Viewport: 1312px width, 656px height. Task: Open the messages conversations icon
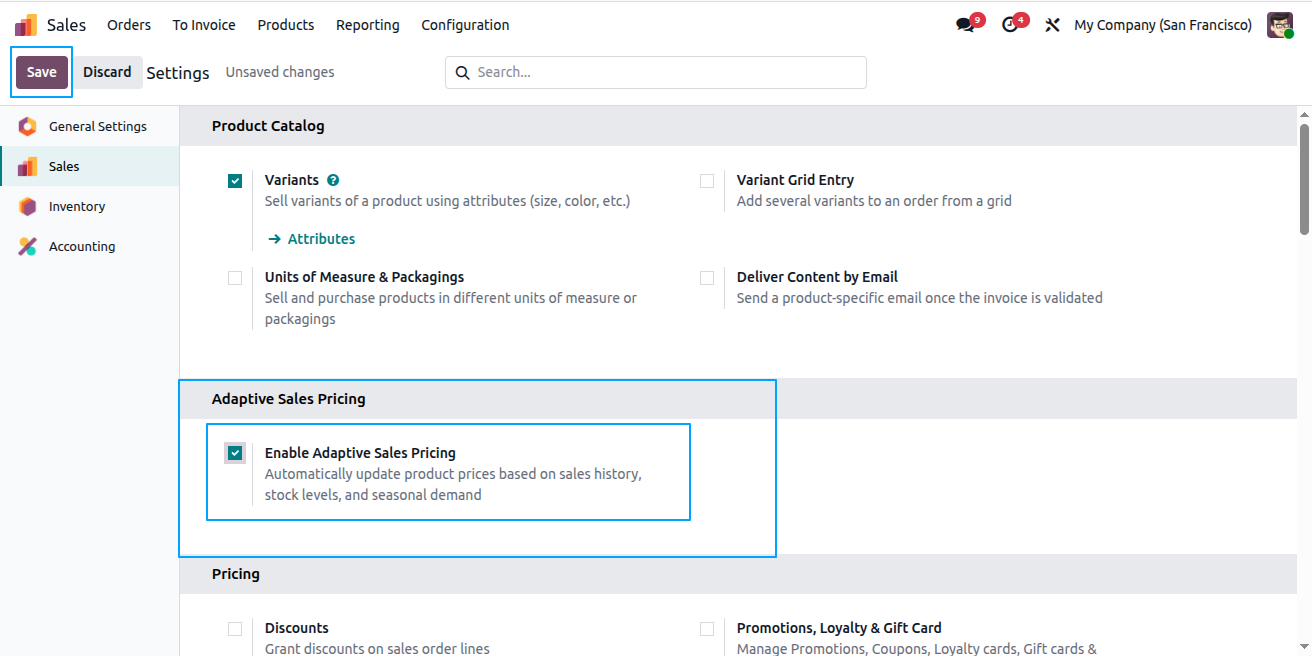point(965,25)
